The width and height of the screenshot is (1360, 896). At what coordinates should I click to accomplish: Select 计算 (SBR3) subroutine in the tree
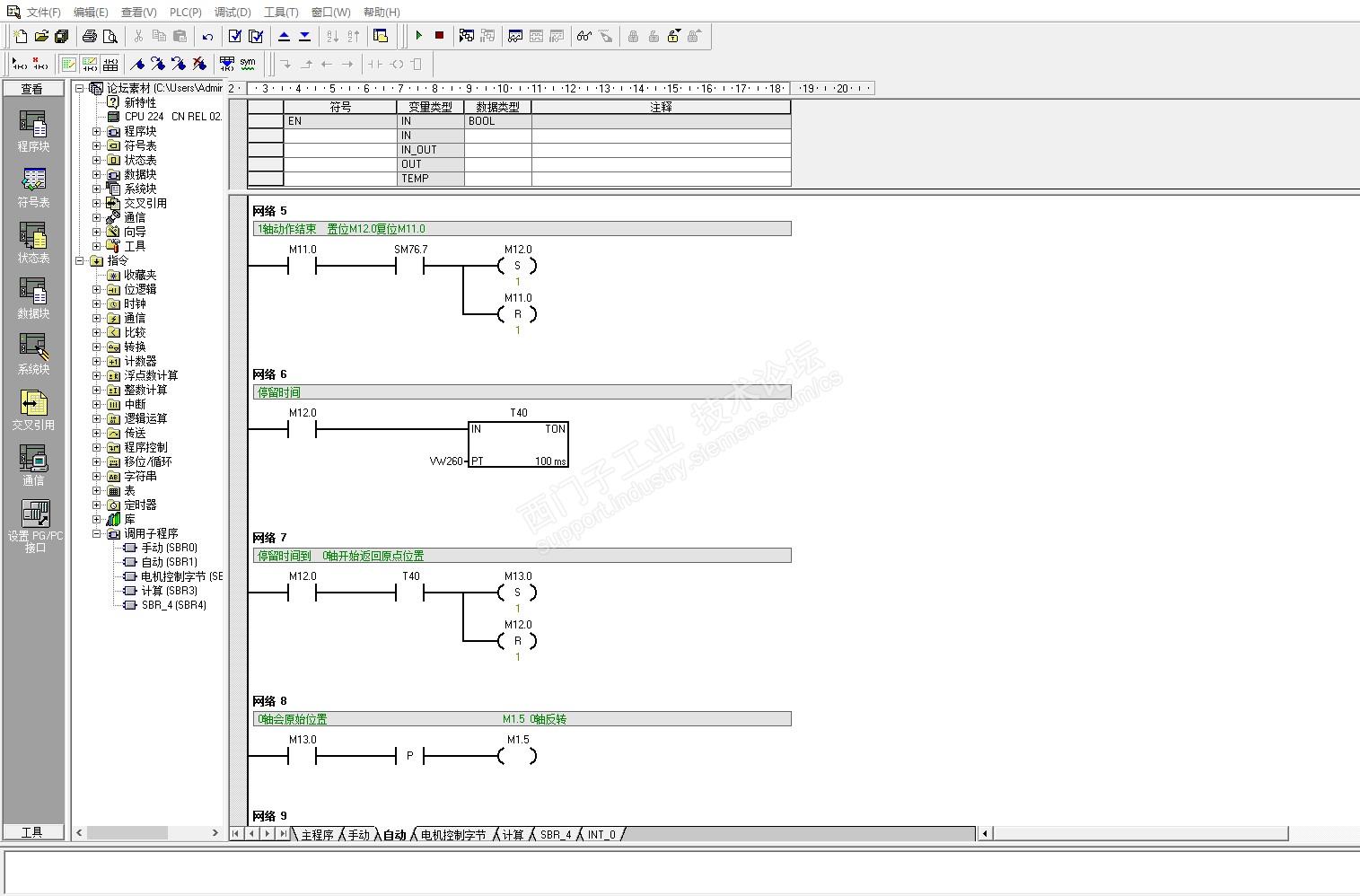click(x=169, y=591)
